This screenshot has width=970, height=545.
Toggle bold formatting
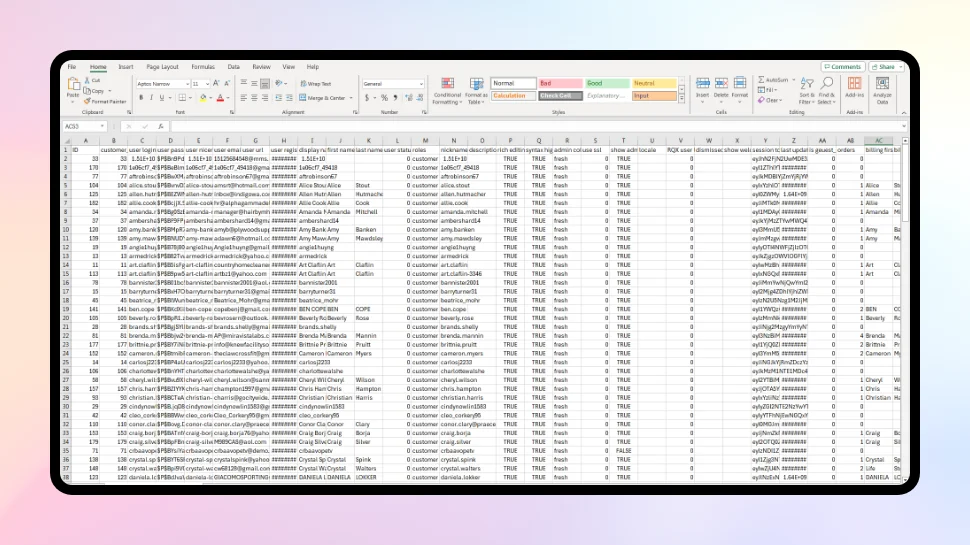(141, 98)
